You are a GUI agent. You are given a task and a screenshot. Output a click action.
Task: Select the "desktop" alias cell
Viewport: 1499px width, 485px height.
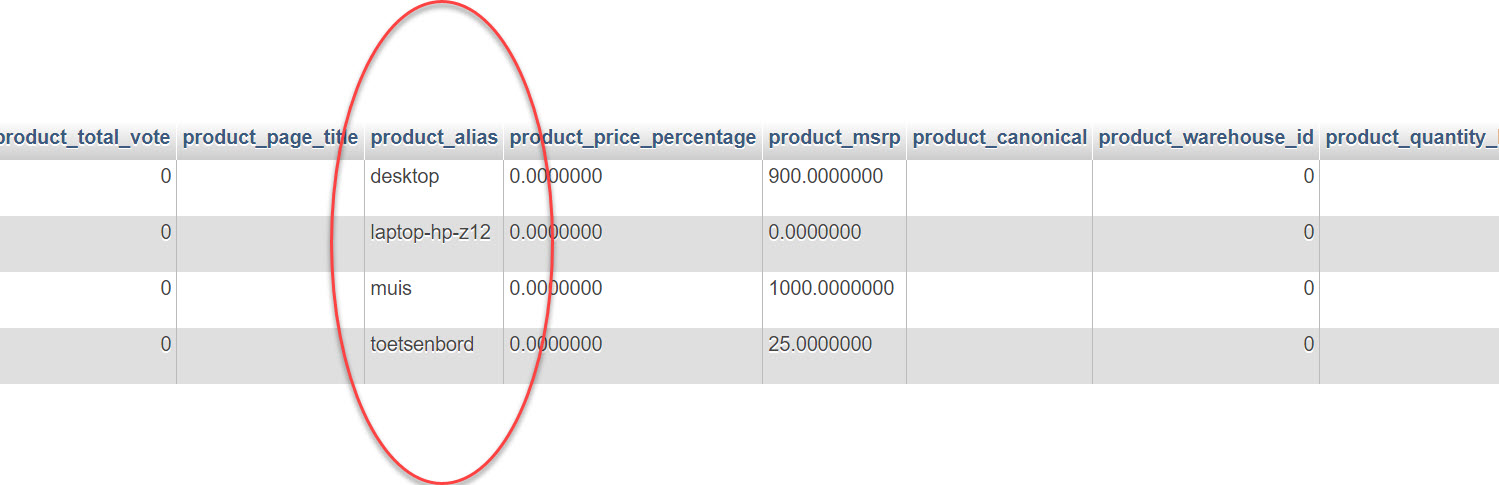(405, 177)
